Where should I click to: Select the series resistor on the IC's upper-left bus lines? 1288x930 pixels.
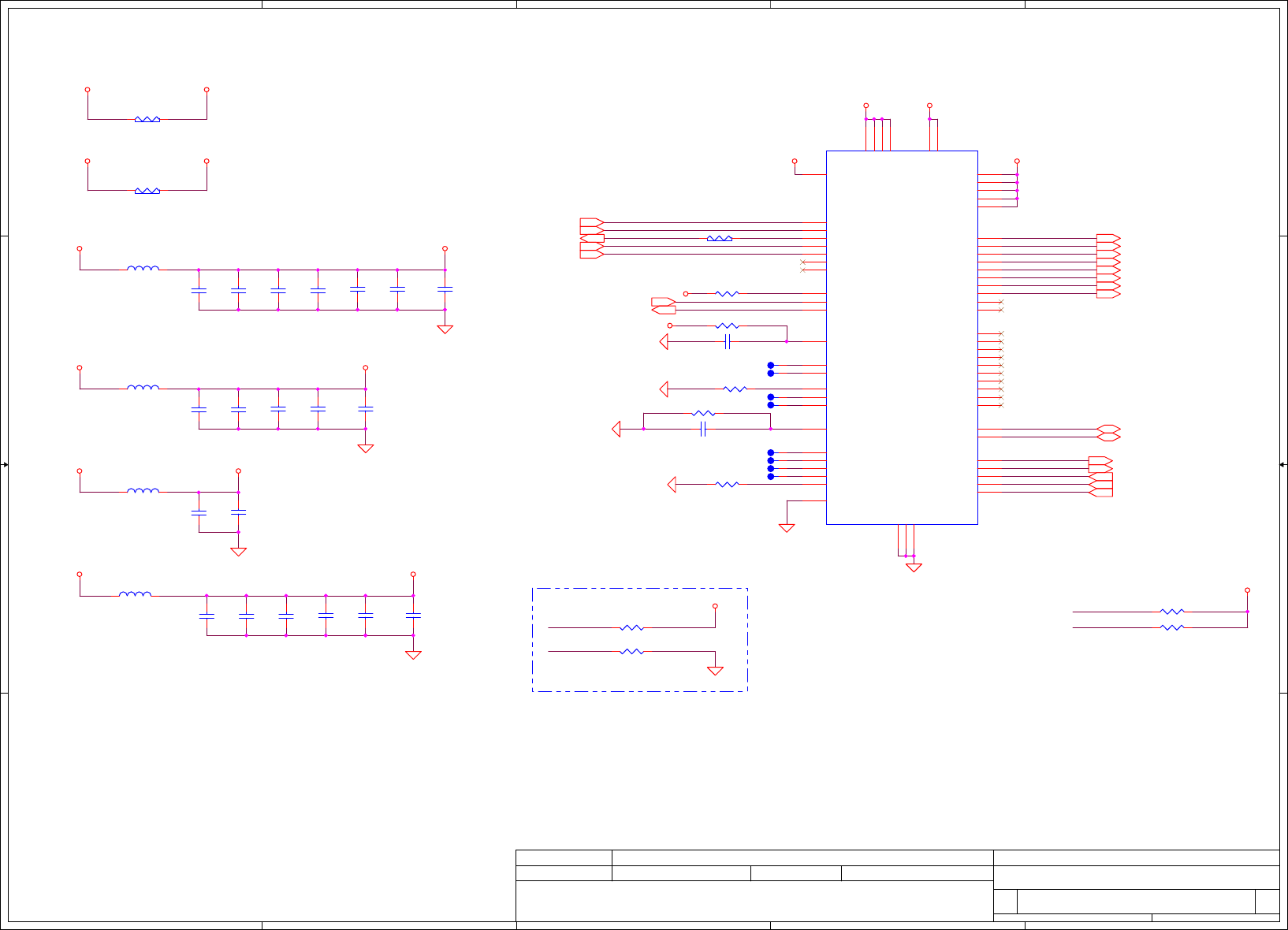720,238
